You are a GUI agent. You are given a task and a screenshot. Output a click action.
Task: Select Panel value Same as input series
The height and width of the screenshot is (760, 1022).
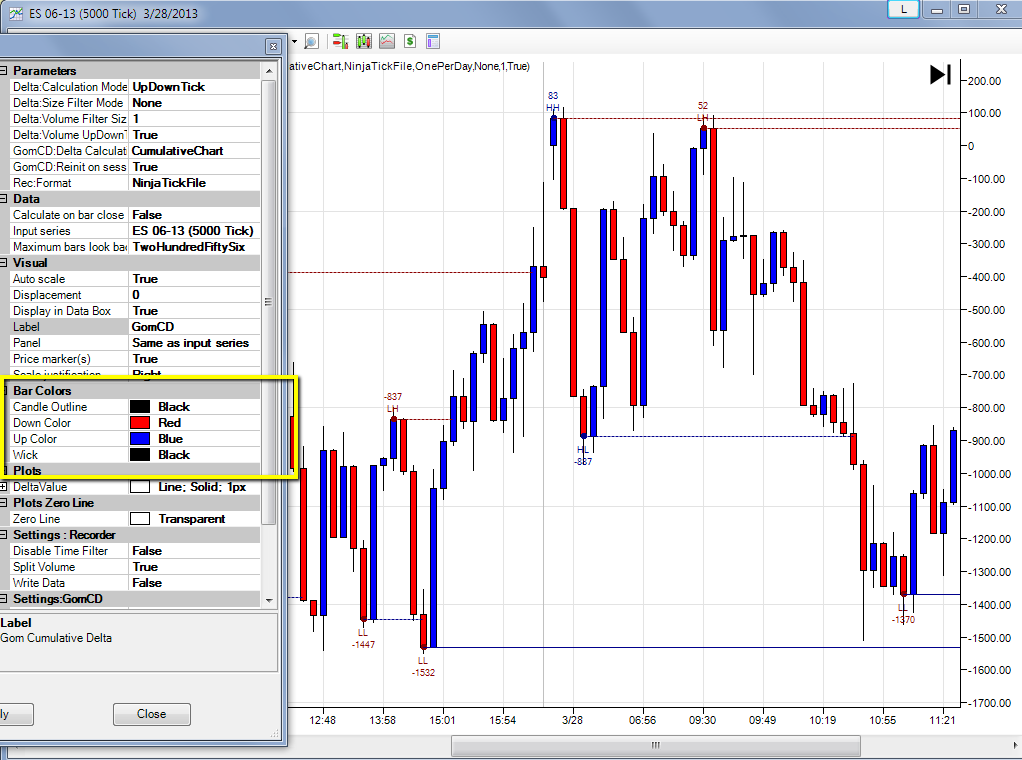tap(195, 343)
